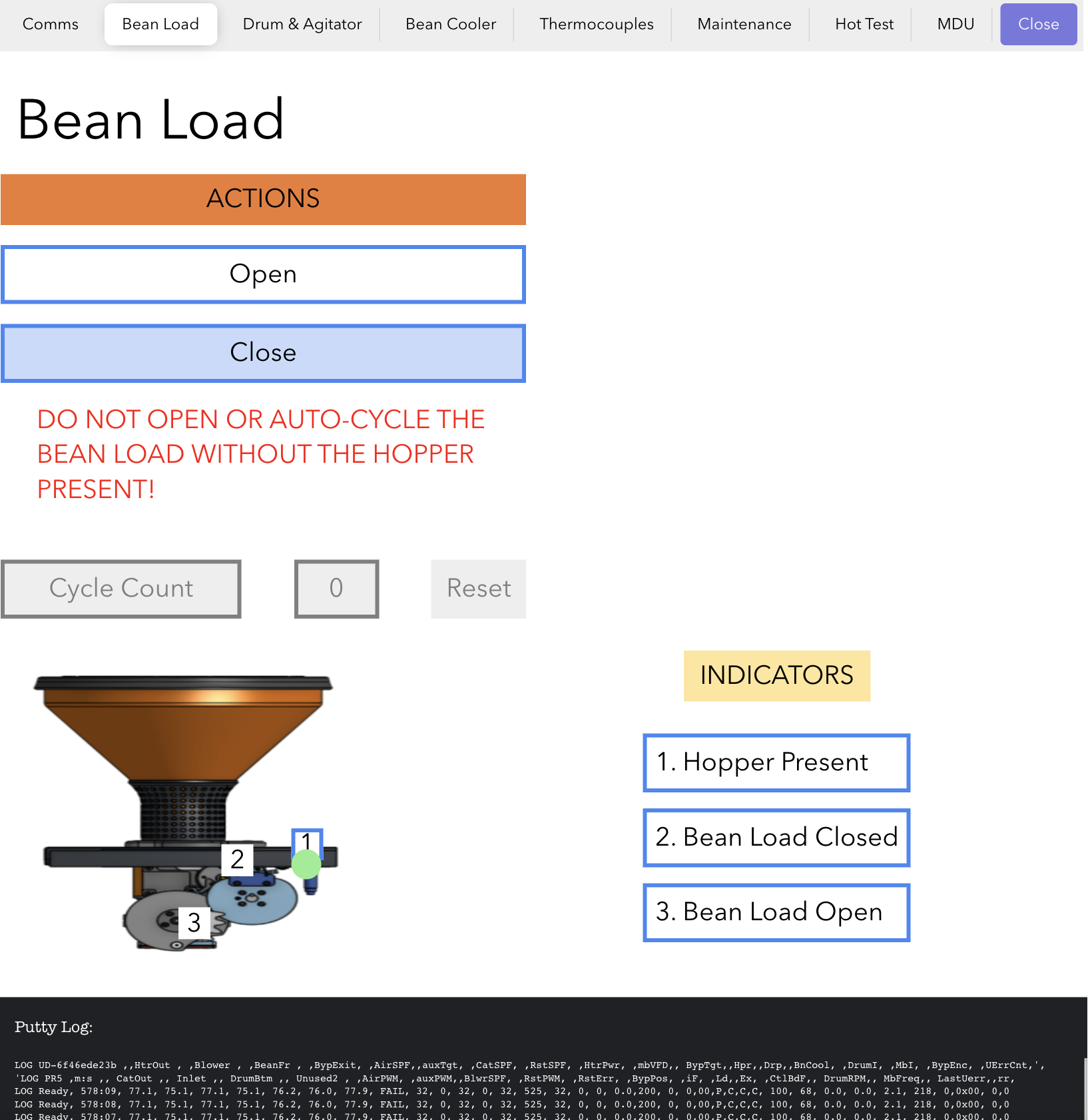Select the Bean Load tab
The height and width of the screenshot is (1120, 1088).
pos(160,24)
